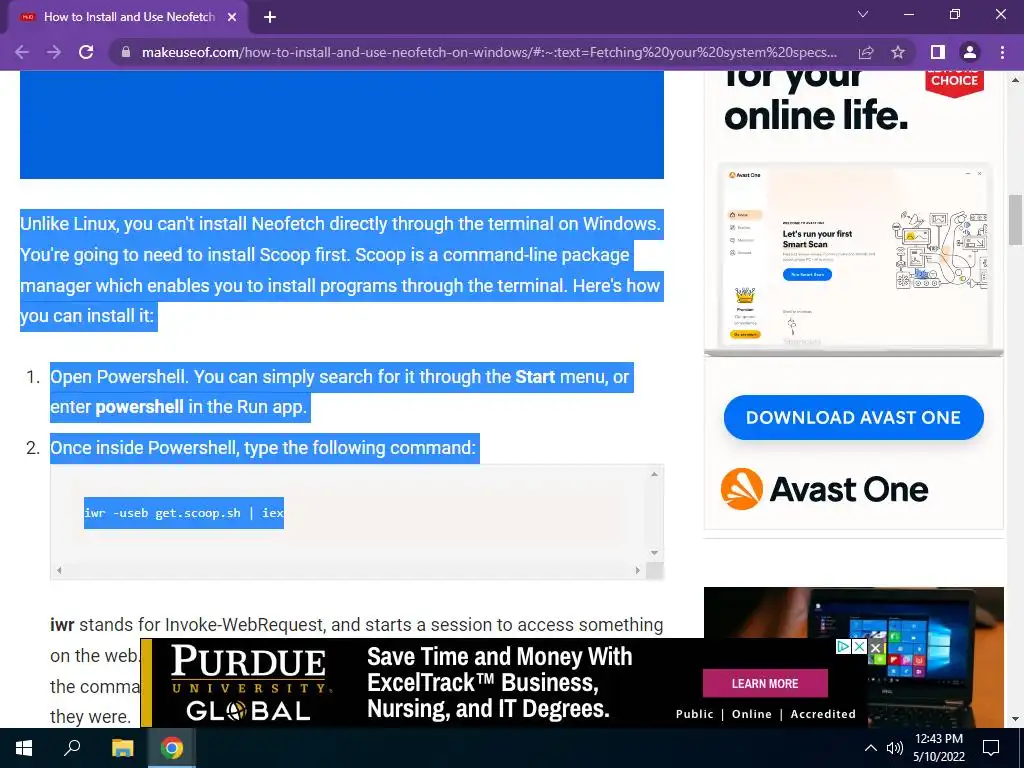This screenshot has width=1024, height=768.
Task: Click Download Avast One button
Action: pos(854,417)
